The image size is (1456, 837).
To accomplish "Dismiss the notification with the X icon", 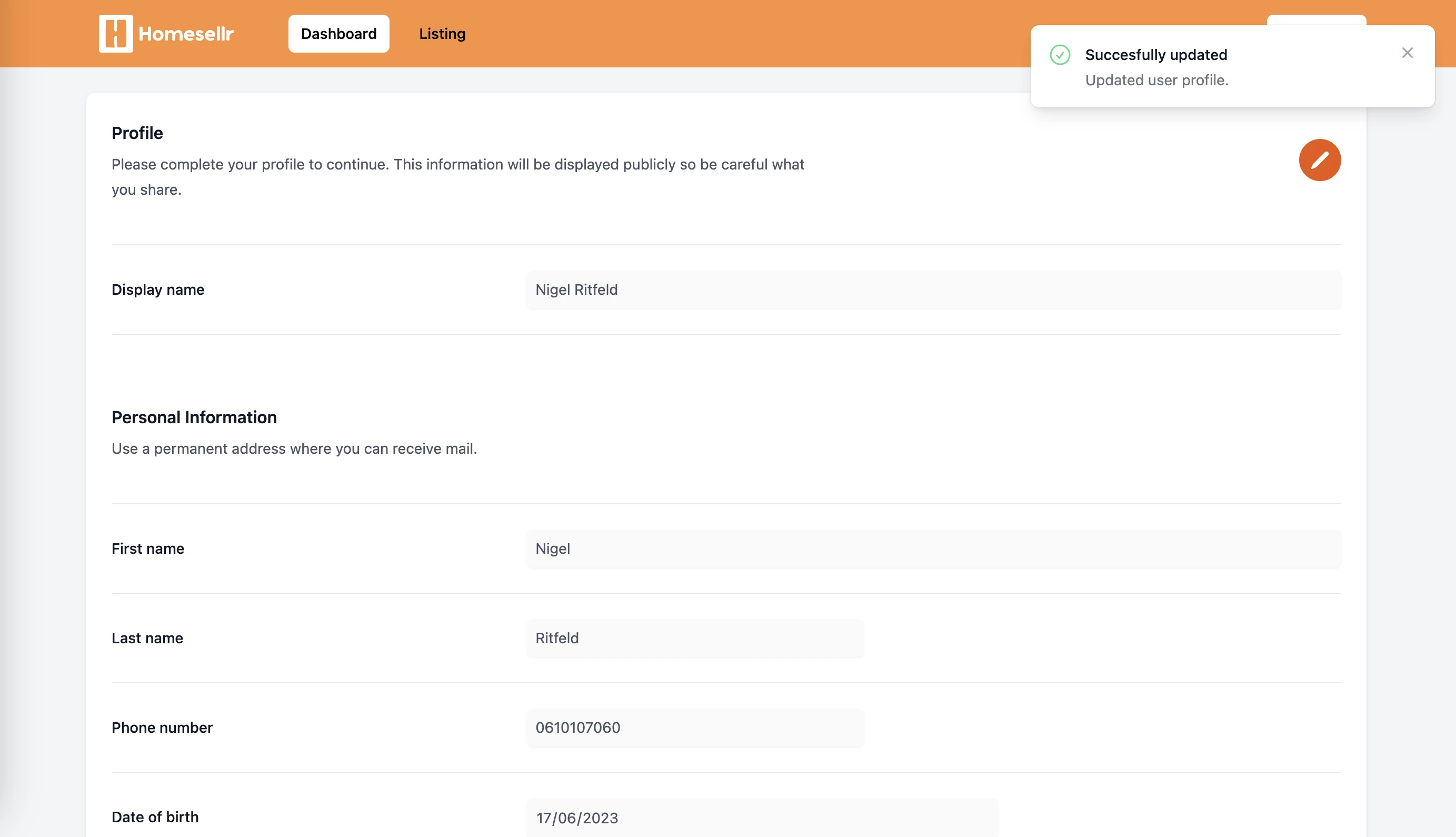I will 1407,53.
